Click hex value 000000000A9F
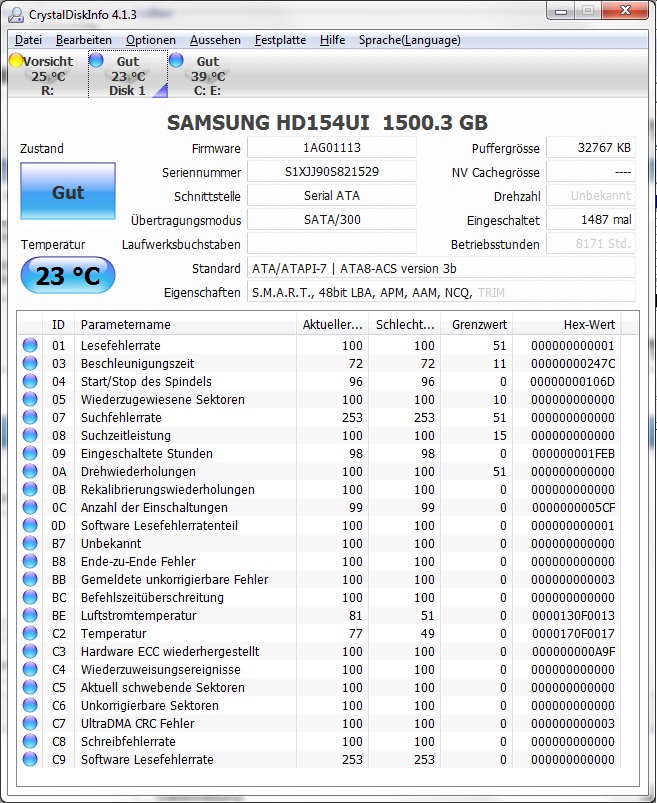Viewport: 657px width, 803px height. click(x=573, y=651)
